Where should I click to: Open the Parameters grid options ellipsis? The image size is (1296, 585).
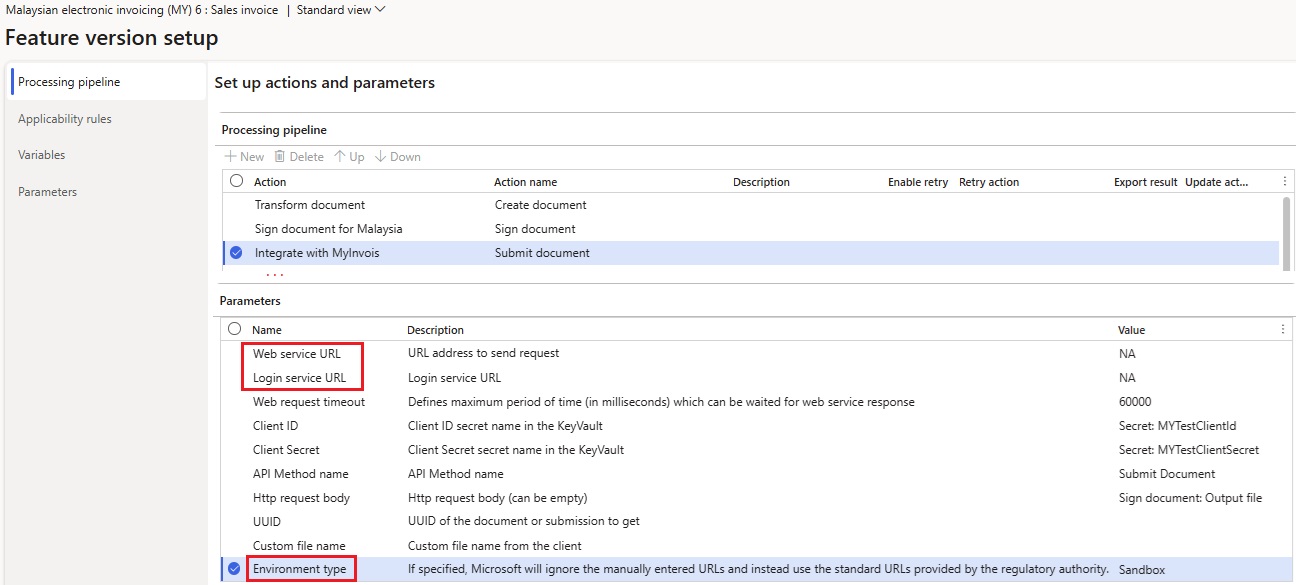1284,329
